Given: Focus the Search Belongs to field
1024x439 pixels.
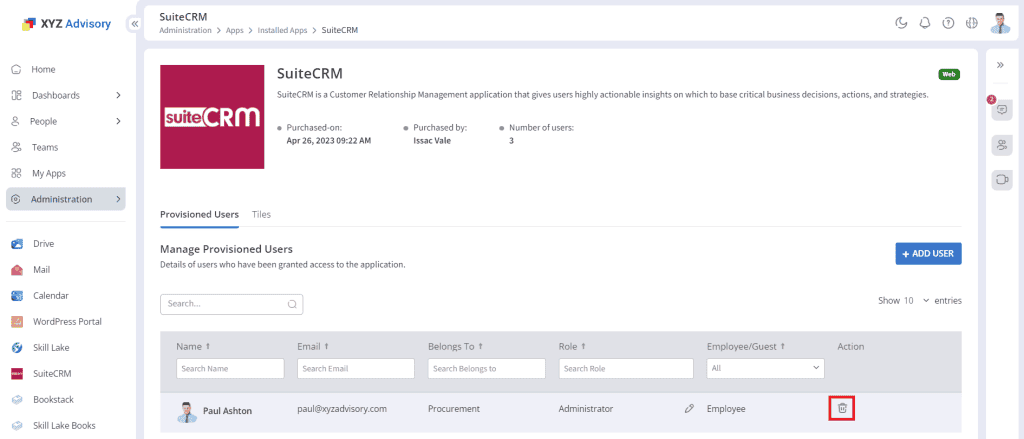Looking at the screenshot, I should point(487,368).
